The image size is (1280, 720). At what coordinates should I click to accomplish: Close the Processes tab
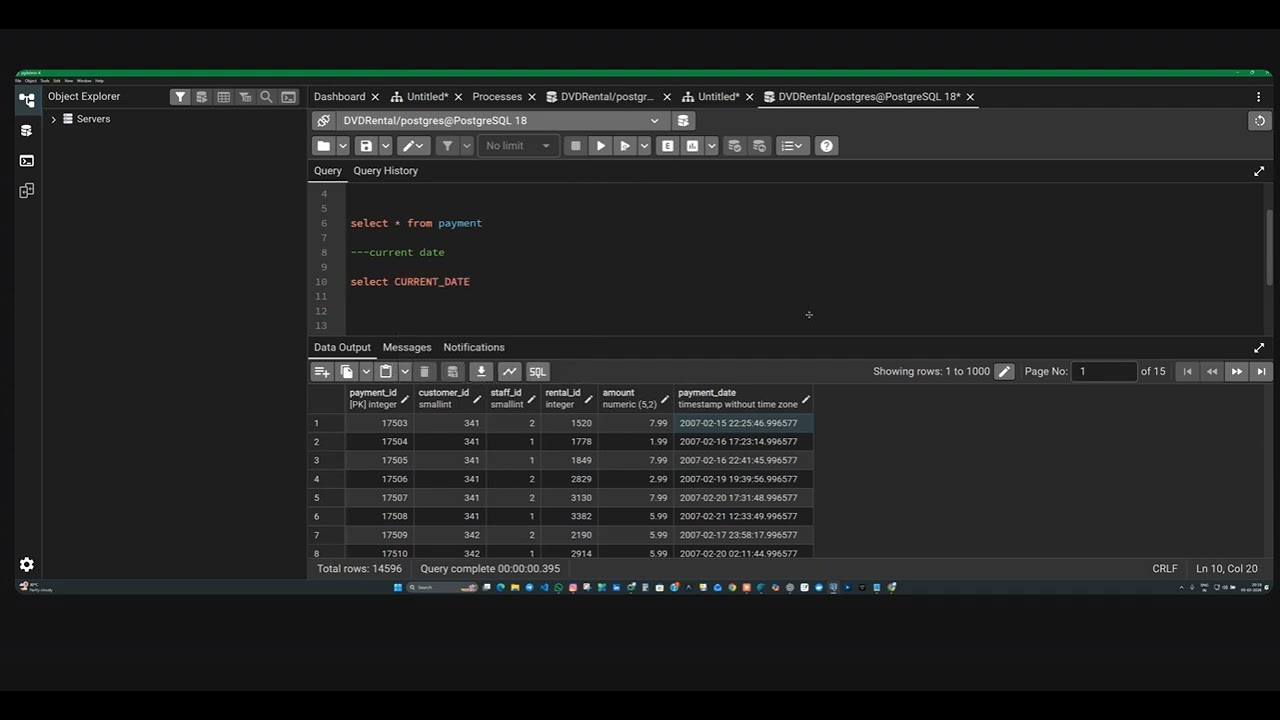532,97
